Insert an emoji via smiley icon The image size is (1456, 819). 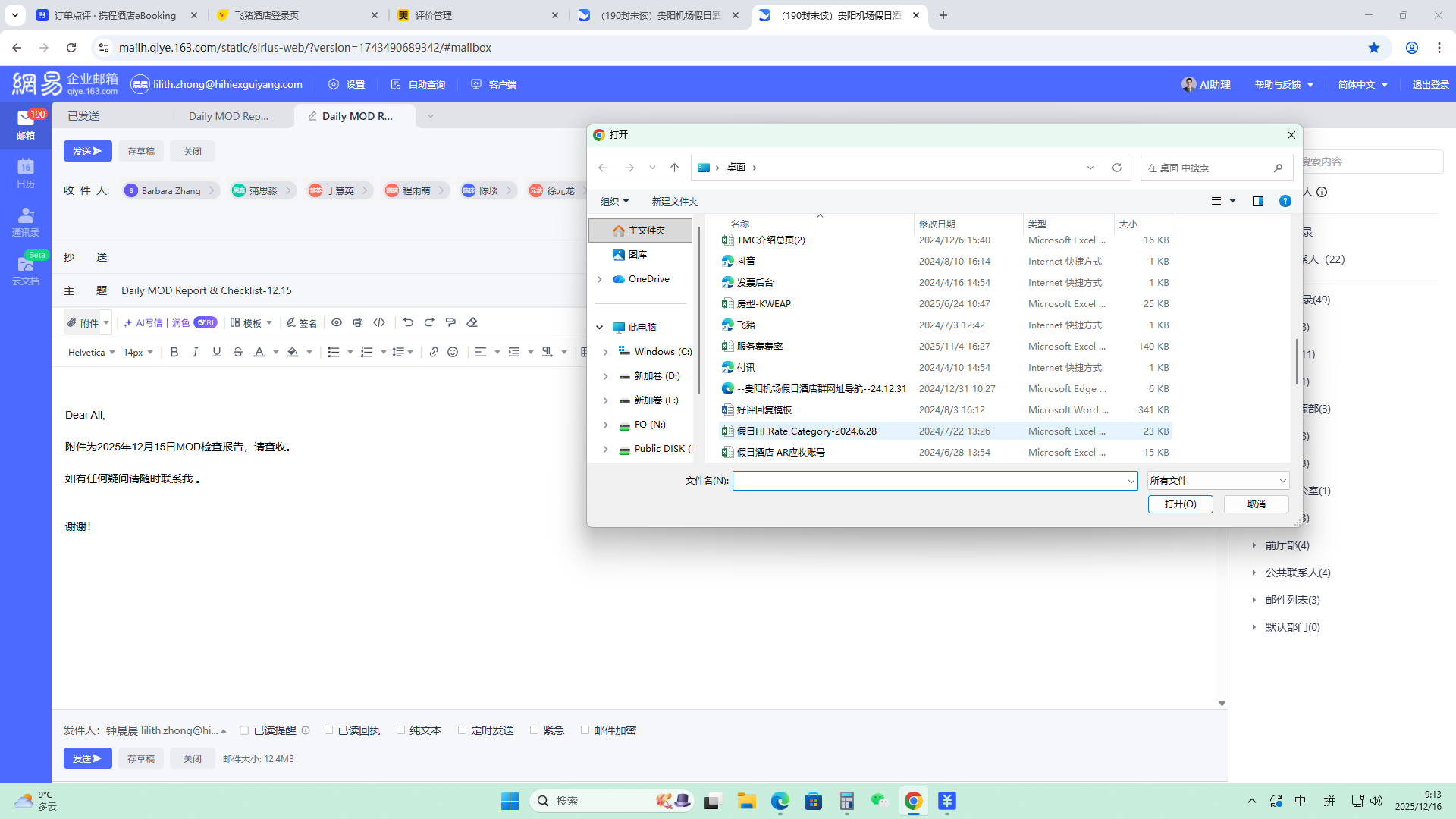point(453,352)
